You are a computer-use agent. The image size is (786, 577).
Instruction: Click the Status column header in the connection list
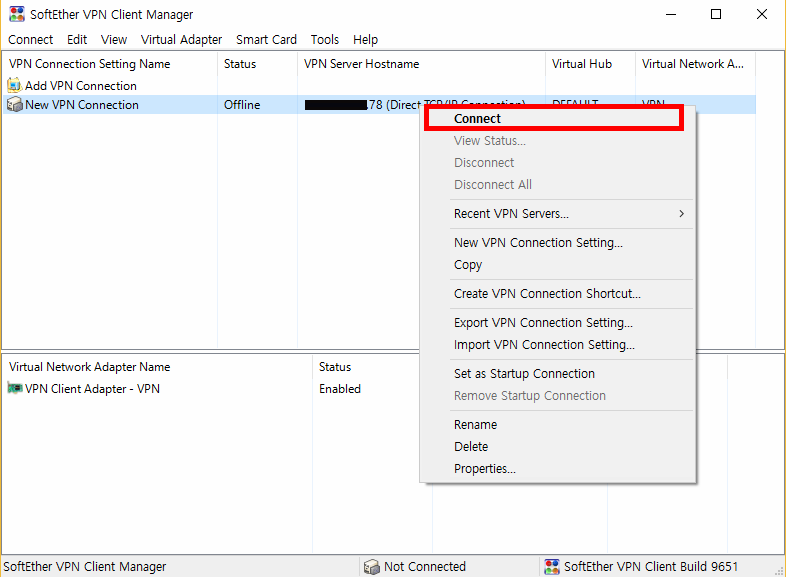(x=257, y=64)
